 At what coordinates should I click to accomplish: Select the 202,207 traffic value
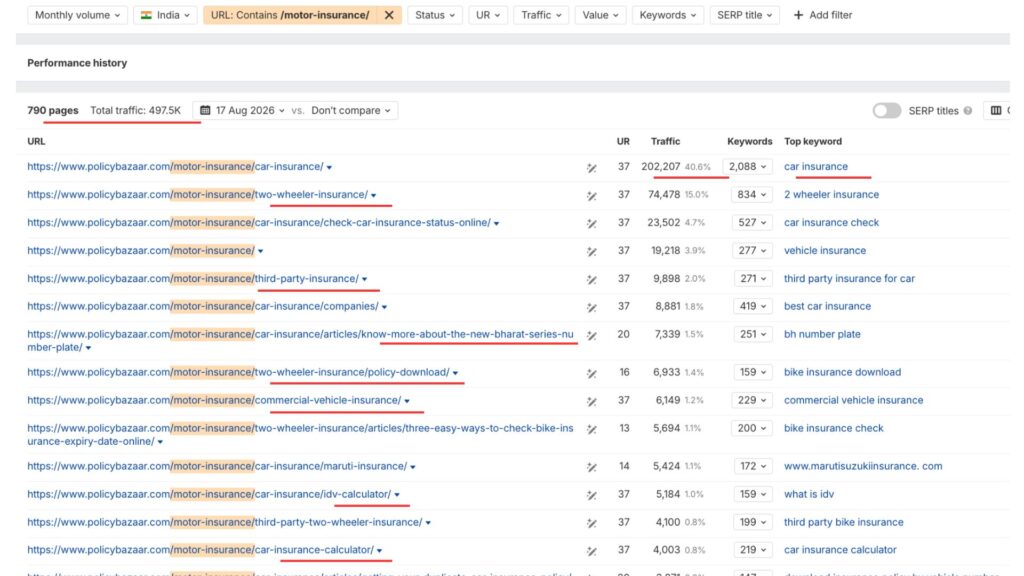point(660,167)
